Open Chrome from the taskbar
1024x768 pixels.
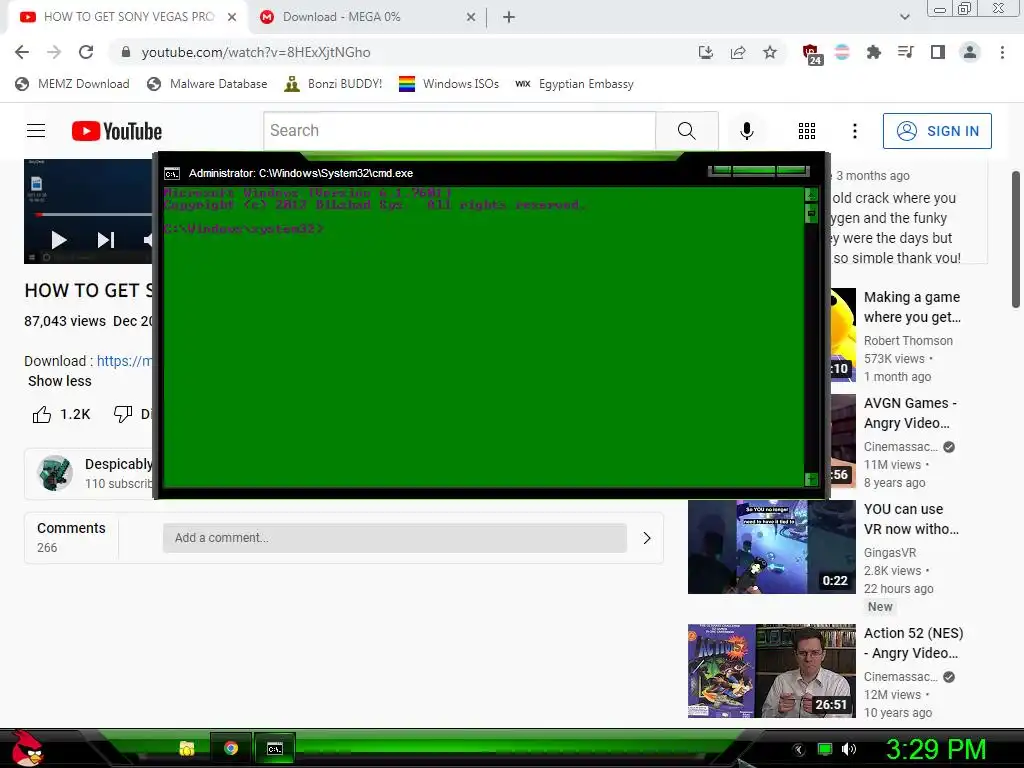[231, 748]
